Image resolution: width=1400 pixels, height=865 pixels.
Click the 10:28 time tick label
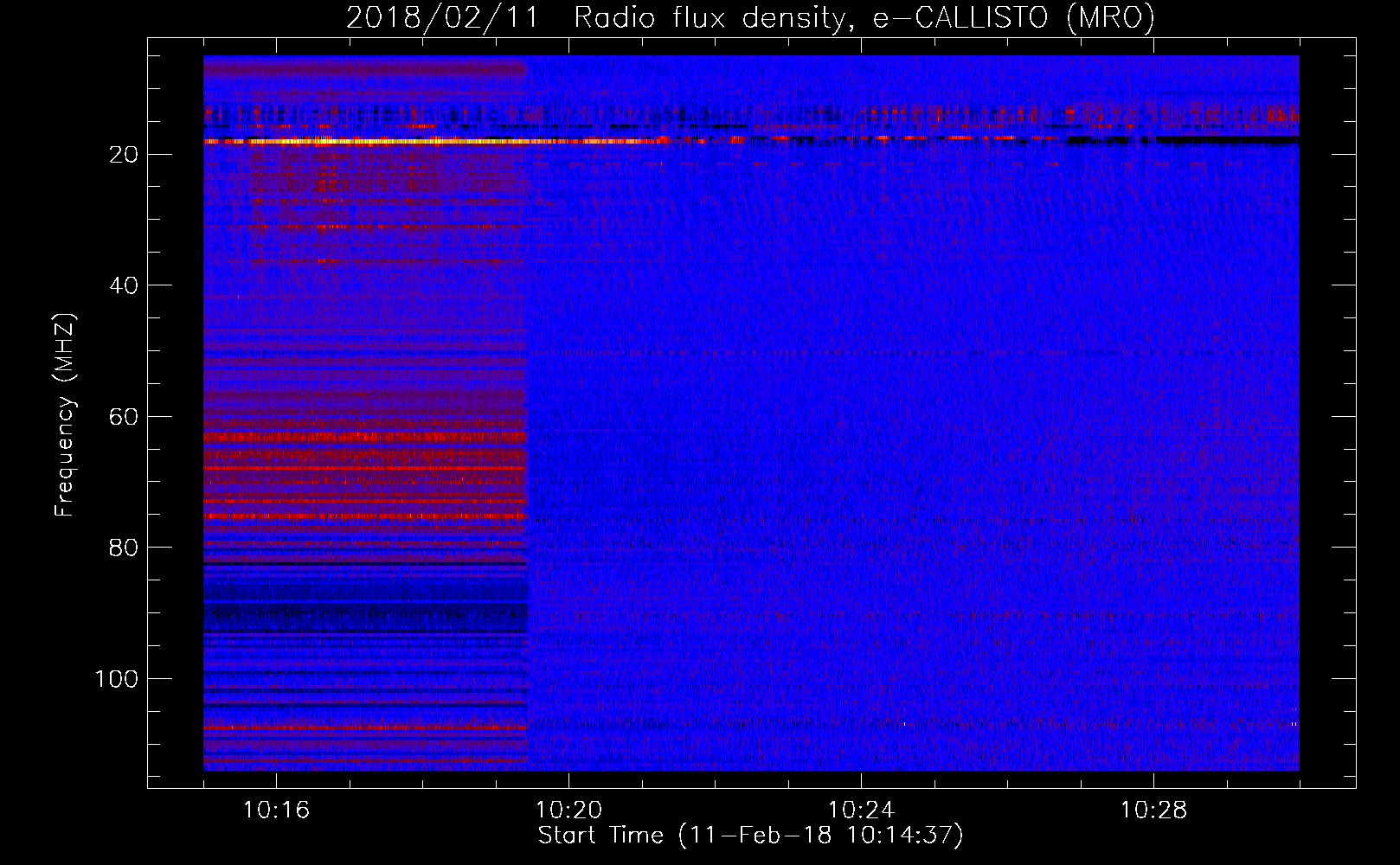click(1153, 810)
